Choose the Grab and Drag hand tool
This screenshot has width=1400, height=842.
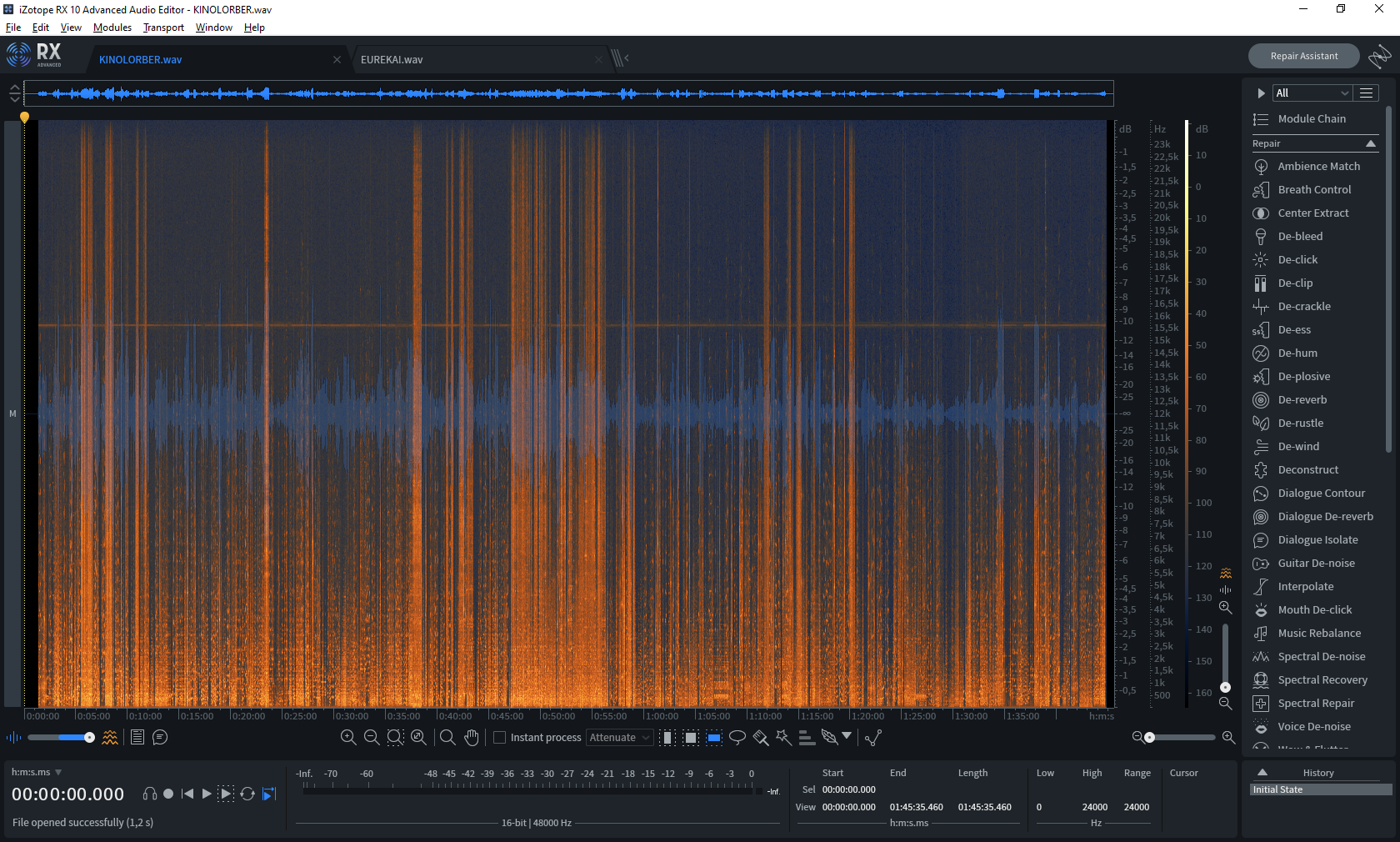(x=472, y=738)
